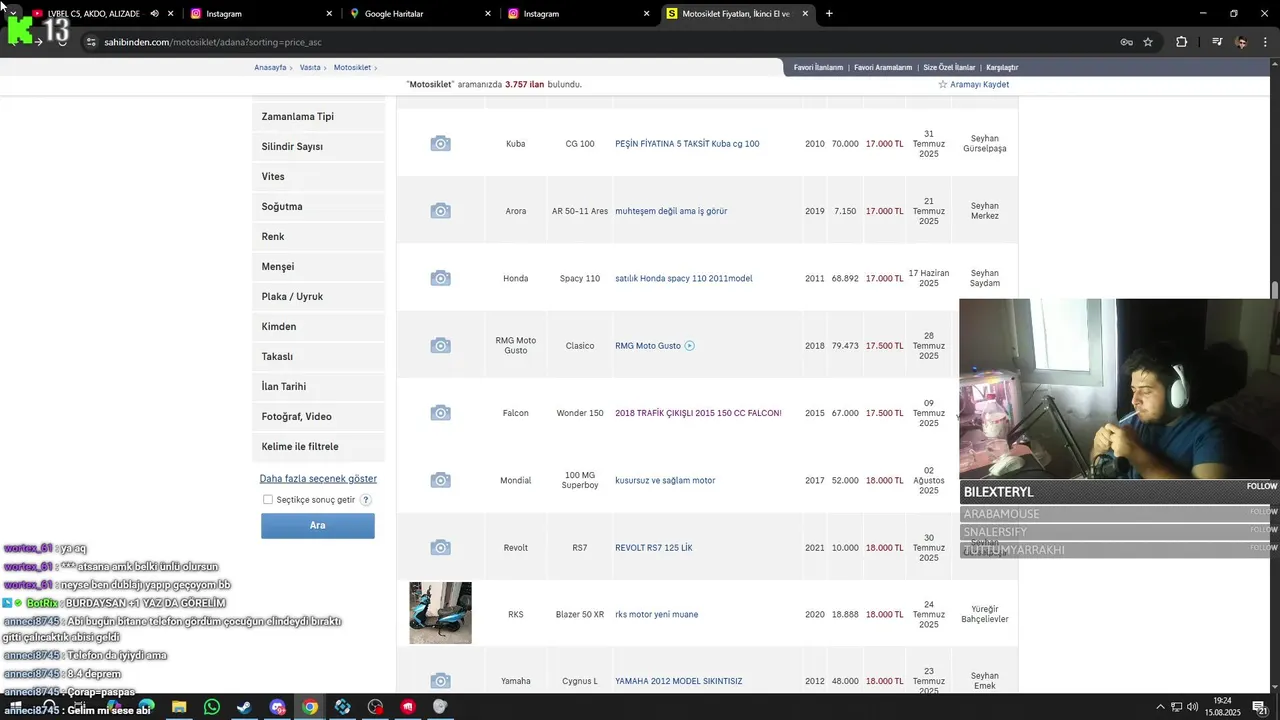
Task: Expand the Kelime ile filtrele filter
Action: coord(318,447)
